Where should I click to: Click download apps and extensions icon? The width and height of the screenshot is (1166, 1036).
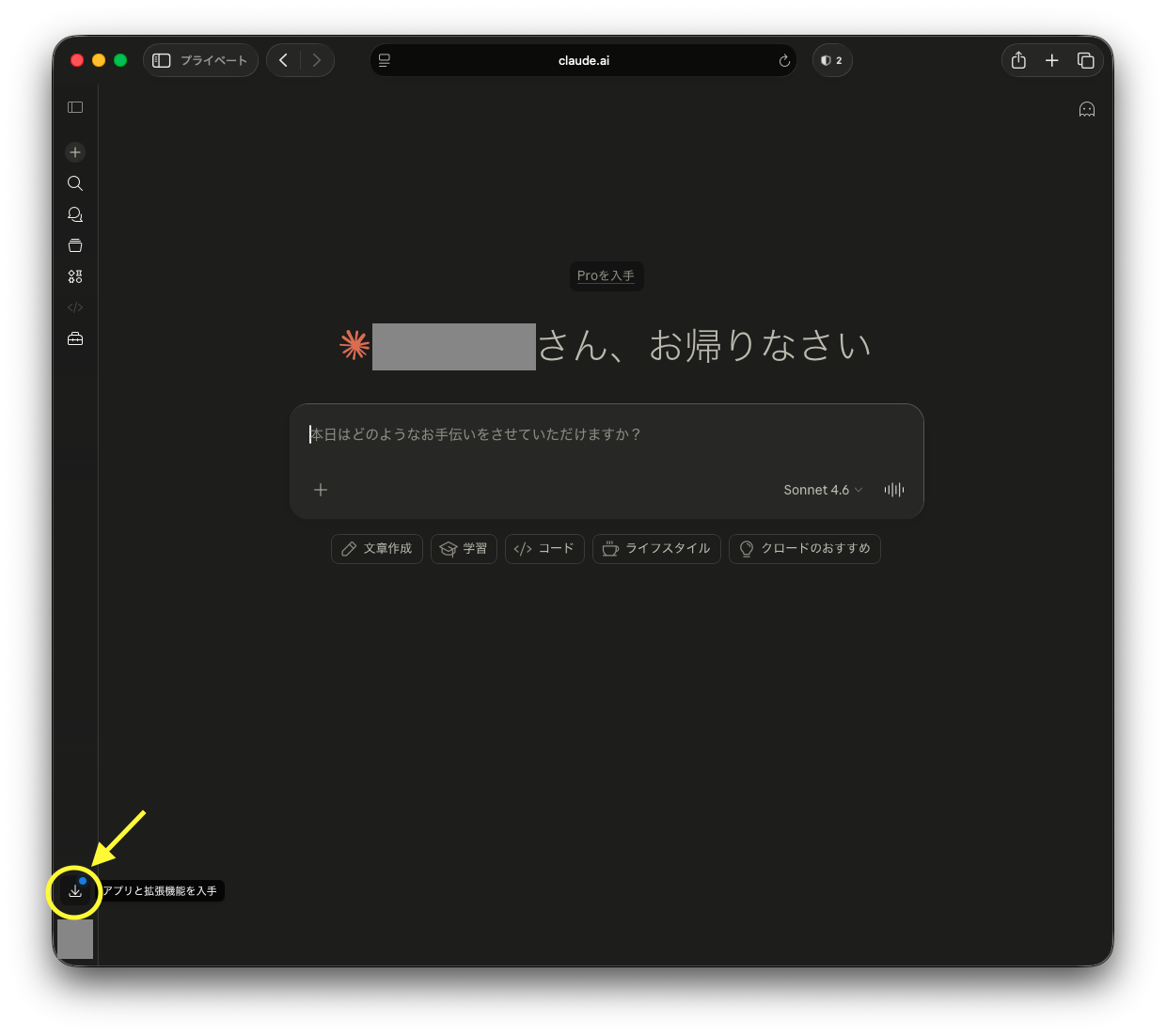click(x=75, y=891)
